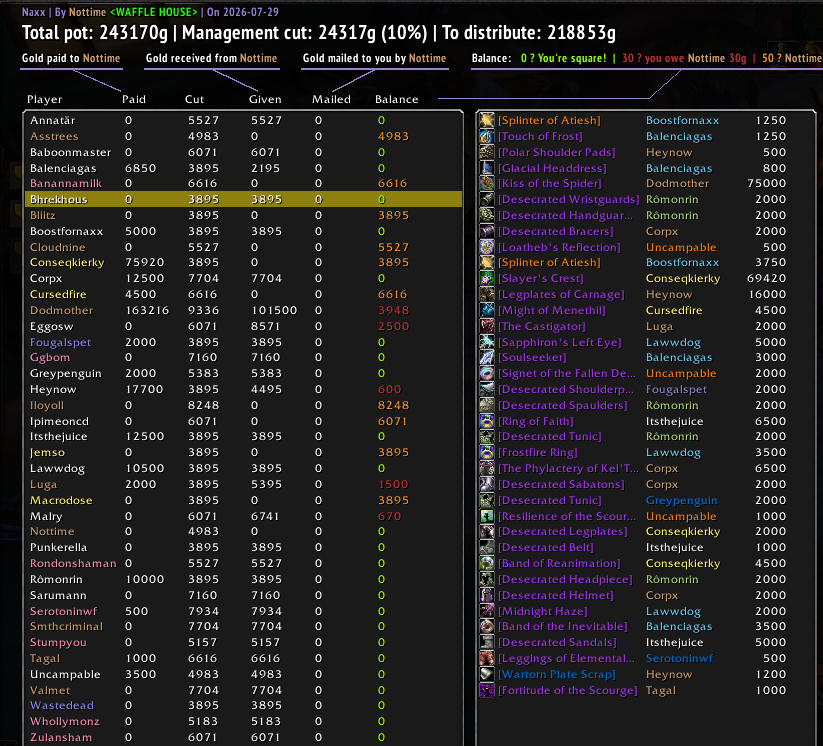Select the Iloyoll player row
This screenshot has height=746, width=823.
pyautogui.click(x=244, y=405)
